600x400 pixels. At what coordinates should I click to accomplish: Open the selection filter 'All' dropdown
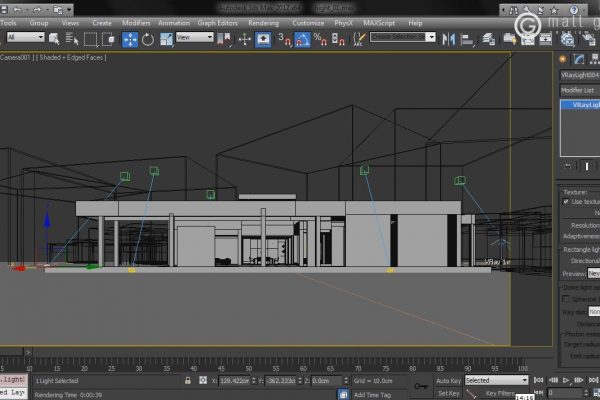tap(25, 37)
